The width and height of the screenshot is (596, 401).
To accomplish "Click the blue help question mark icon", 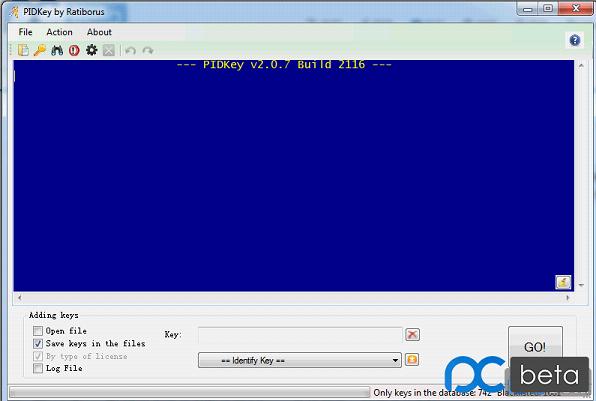I will (x=575, y=40).
